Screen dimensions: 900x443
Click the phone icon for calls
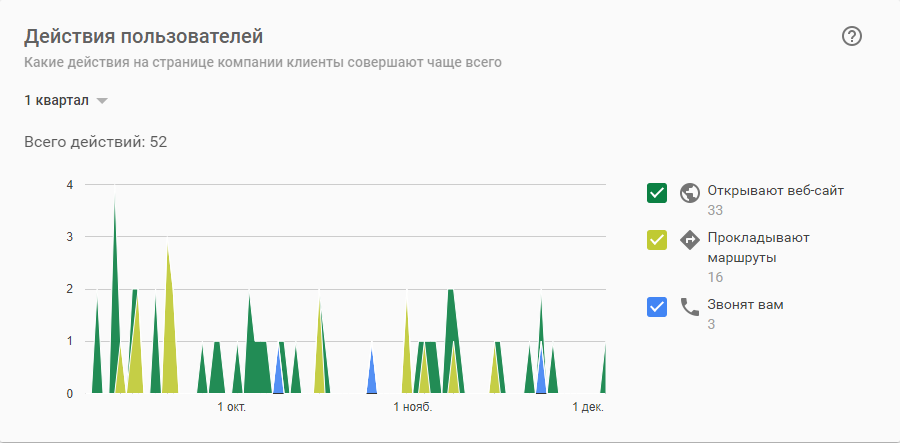[x=689, y=307]
